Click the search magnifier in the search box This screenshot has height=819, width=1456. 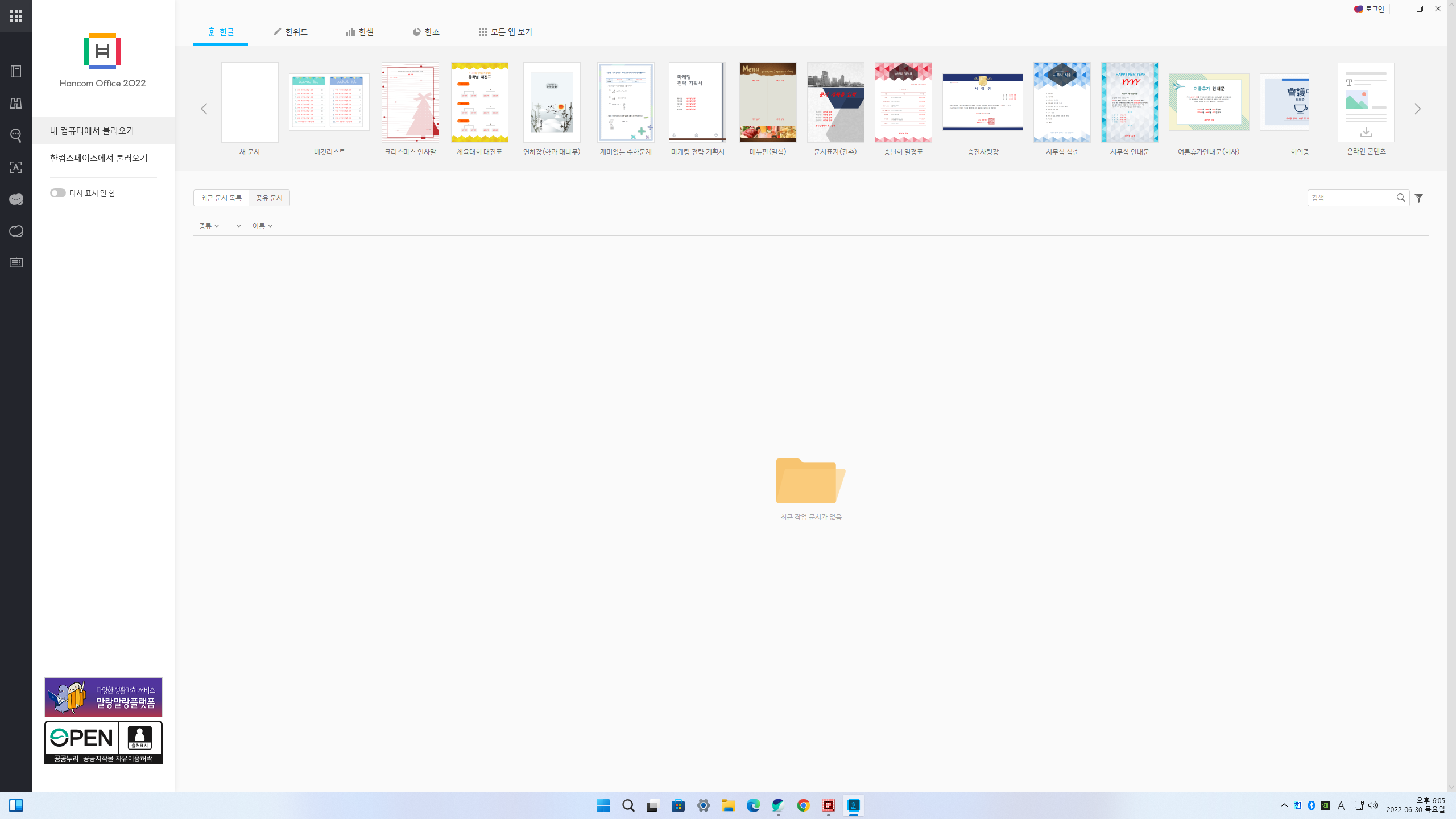pos(1401,198)
